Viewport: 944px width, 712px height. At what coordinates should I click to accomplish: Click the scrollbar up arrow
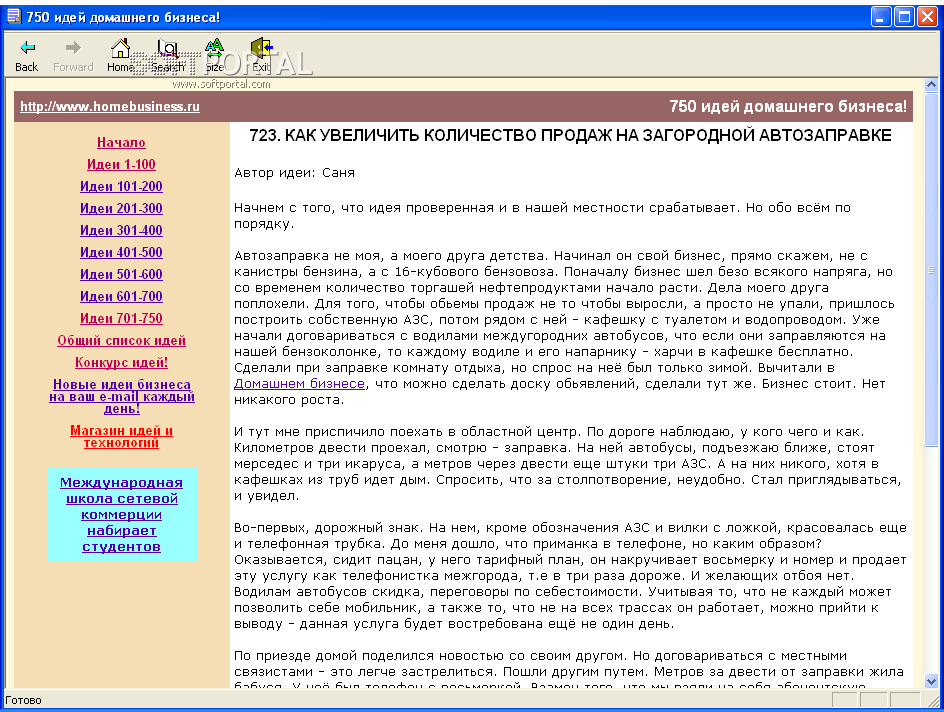[931, 85]
